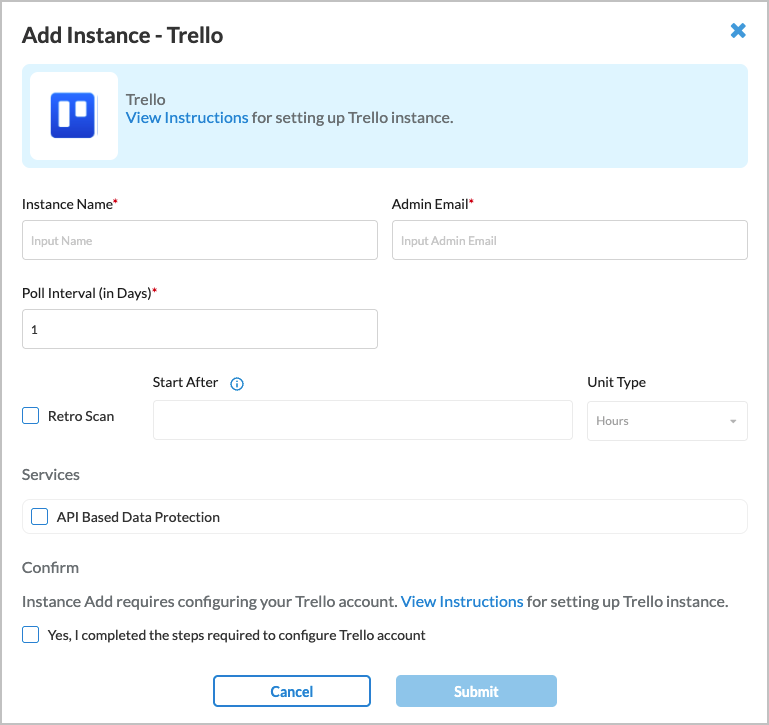This screenshot has height=725, width=769.
Task: Click the Cancel button
Action: [x=292, y=691]
